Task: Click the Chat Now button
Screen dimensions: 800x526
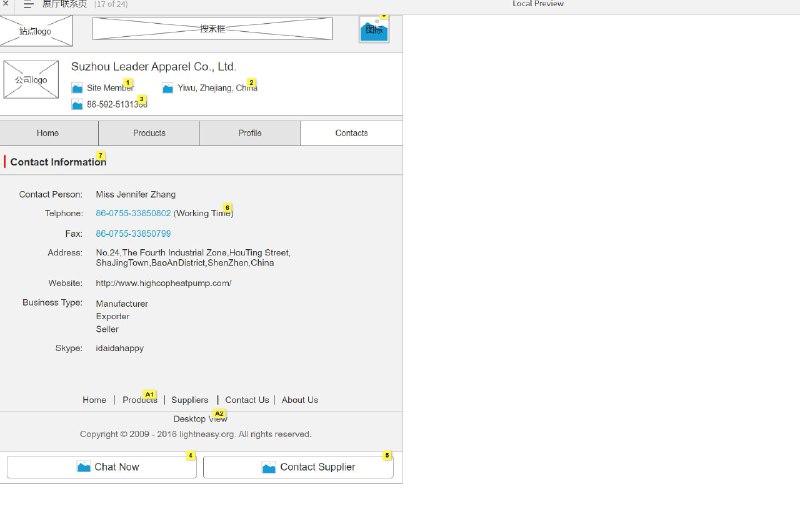Action: click(x=102, y=467)
